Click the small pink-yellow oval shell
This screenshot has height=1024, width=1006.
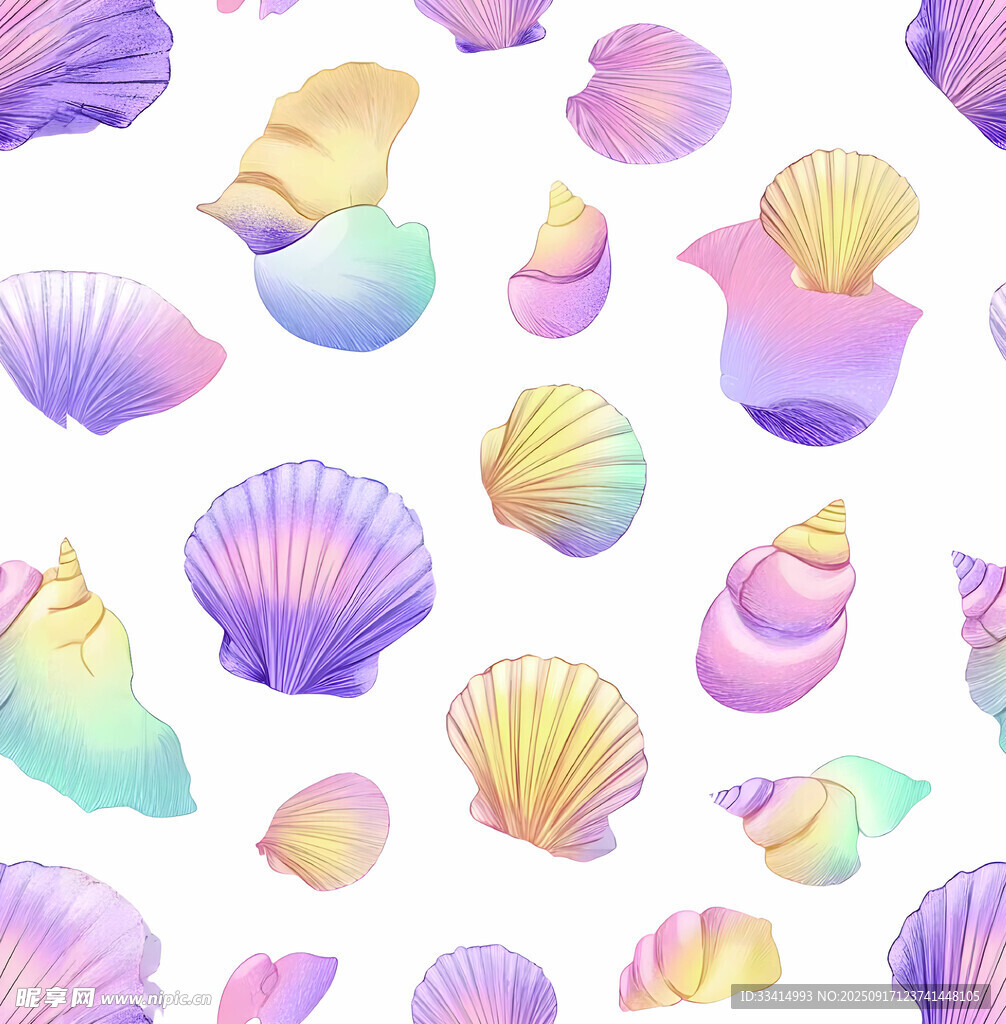pyautogui.click(x=325, y=830)
